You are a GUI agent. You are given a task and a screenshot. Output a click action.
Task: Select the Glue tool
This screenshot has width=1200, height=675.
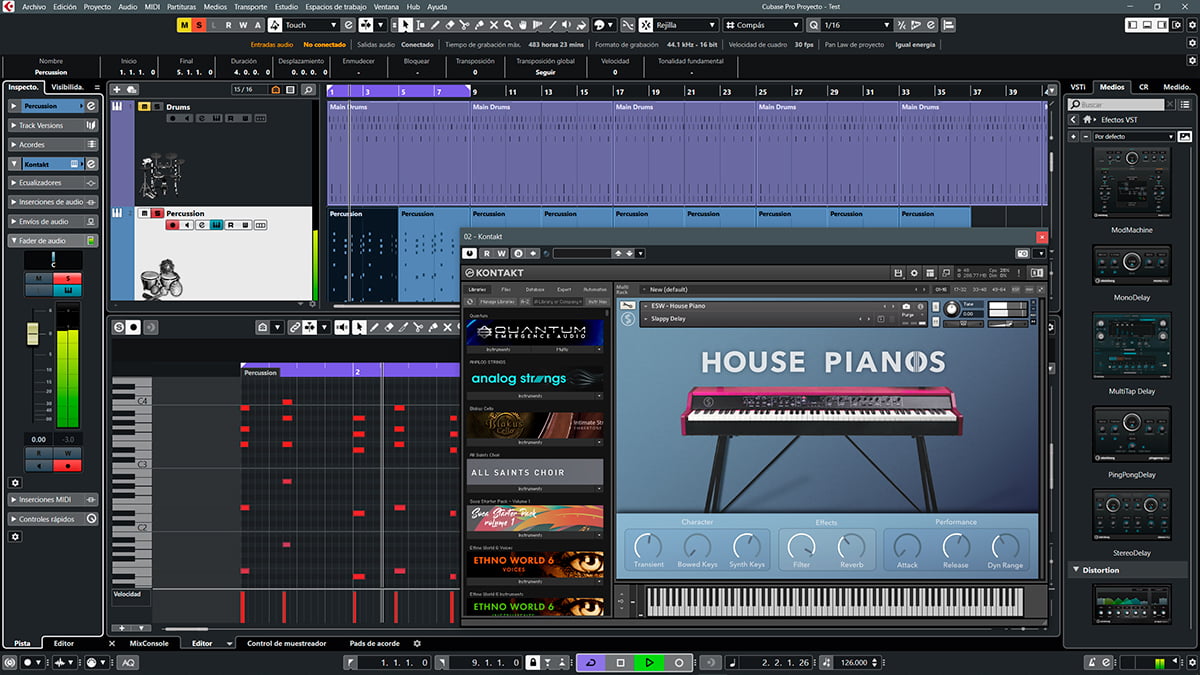(480, 25)
